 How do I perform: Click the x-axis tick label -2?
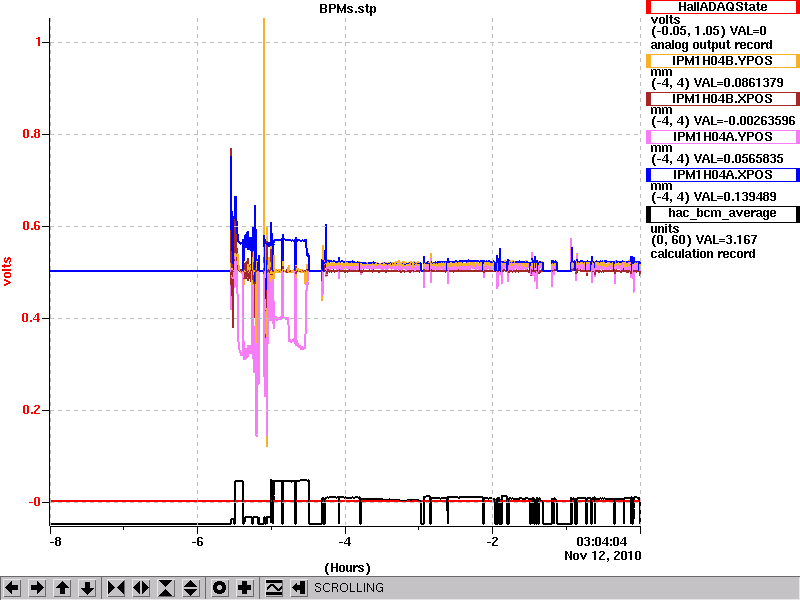coord(492,542)
